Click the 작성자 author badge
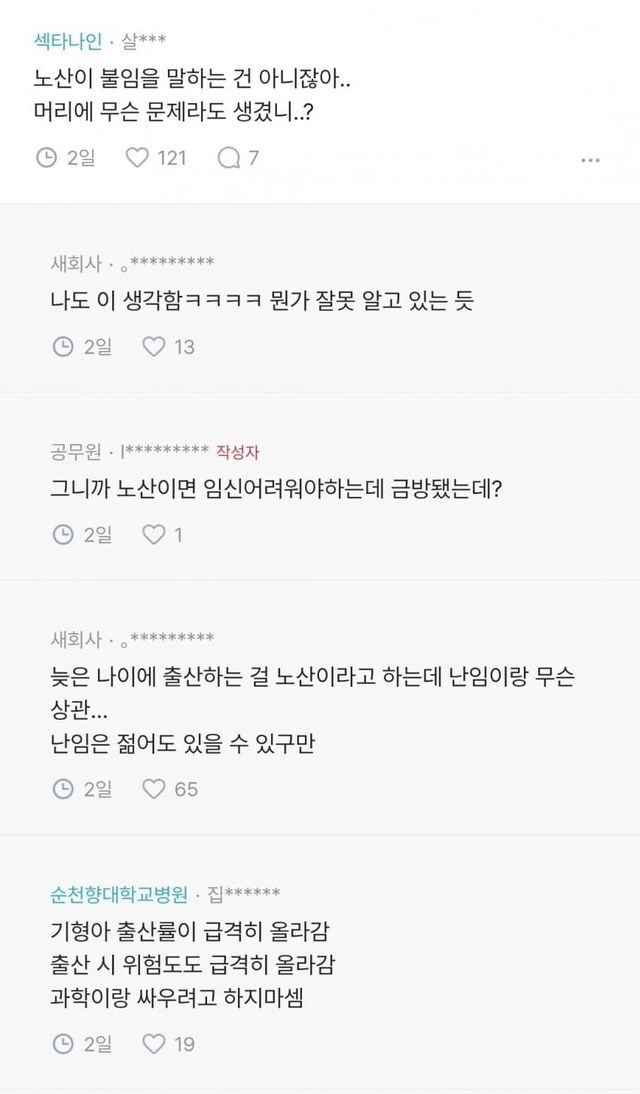Image resolution: width=640 pixels, height=1094 pixels. [237, 452]
